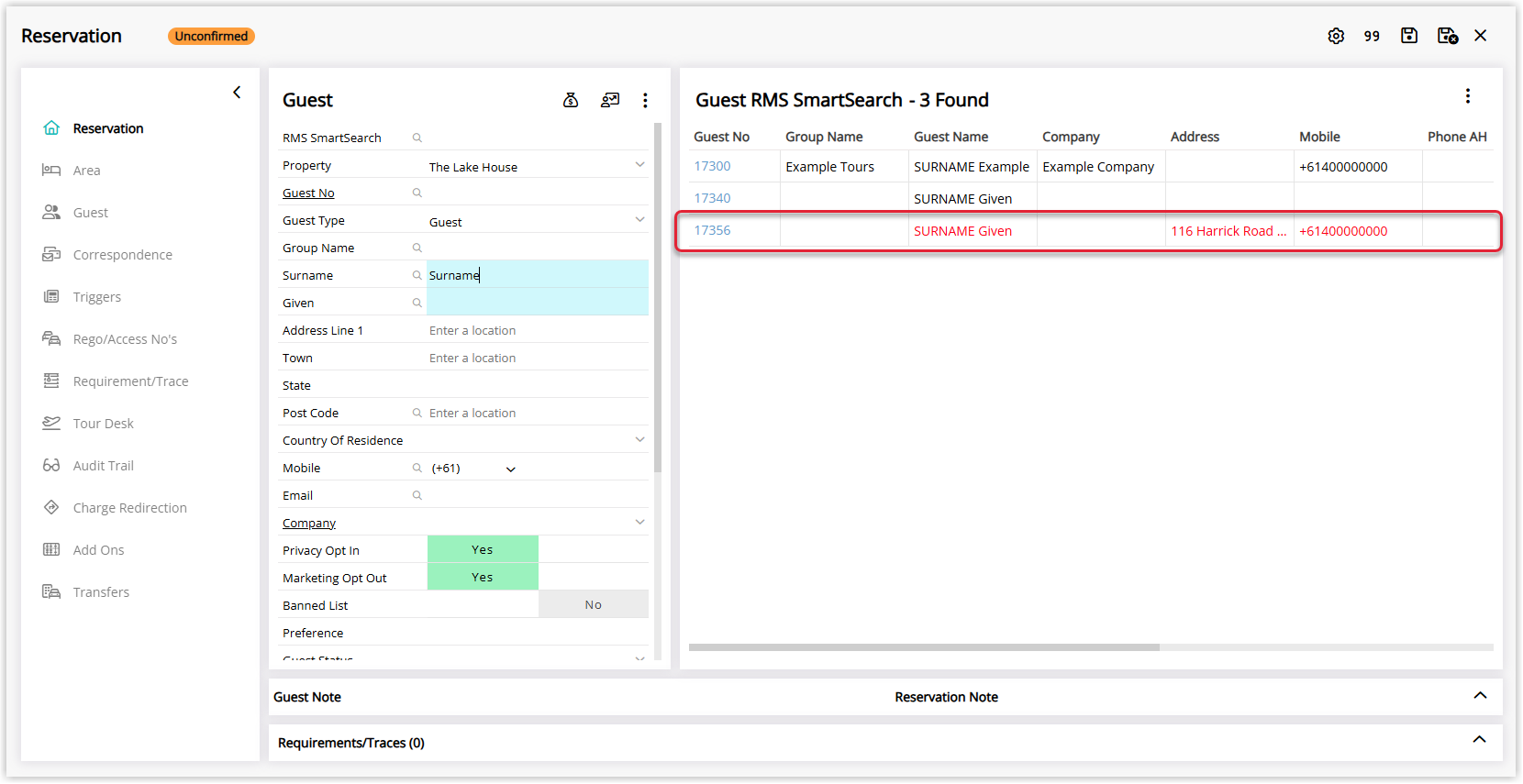Save the reservation with the disk icon
This screenshot has height=784, width=1523.
1409,36
